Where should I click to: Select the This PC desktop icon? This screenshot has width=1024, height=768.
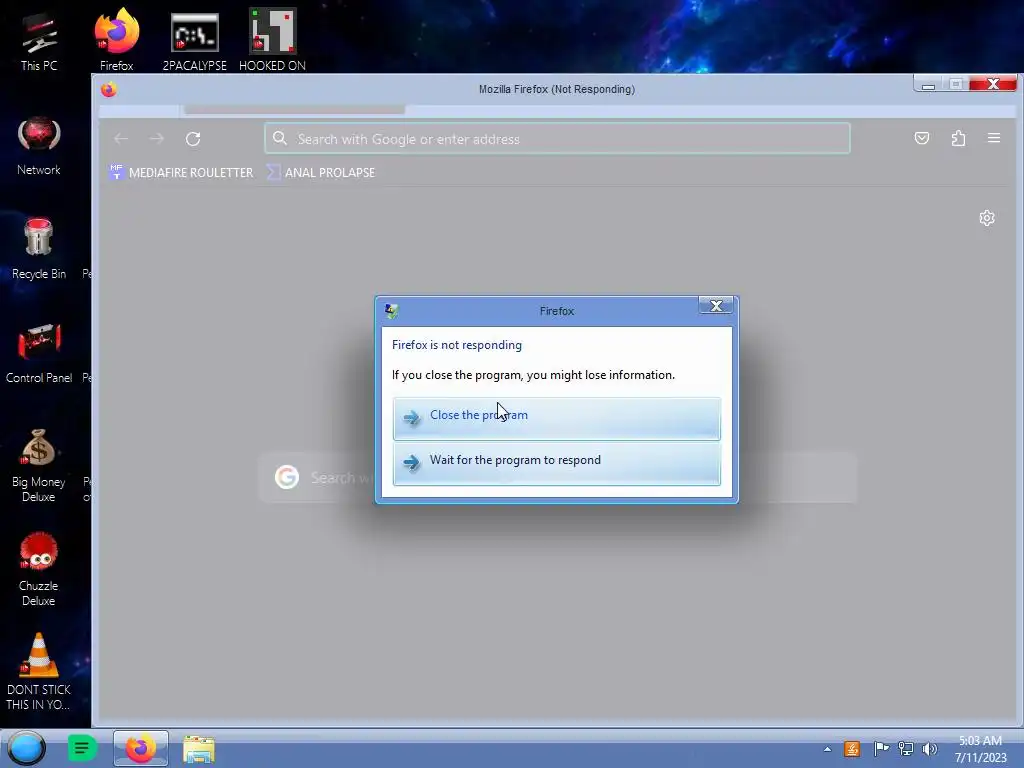[39, 42]
